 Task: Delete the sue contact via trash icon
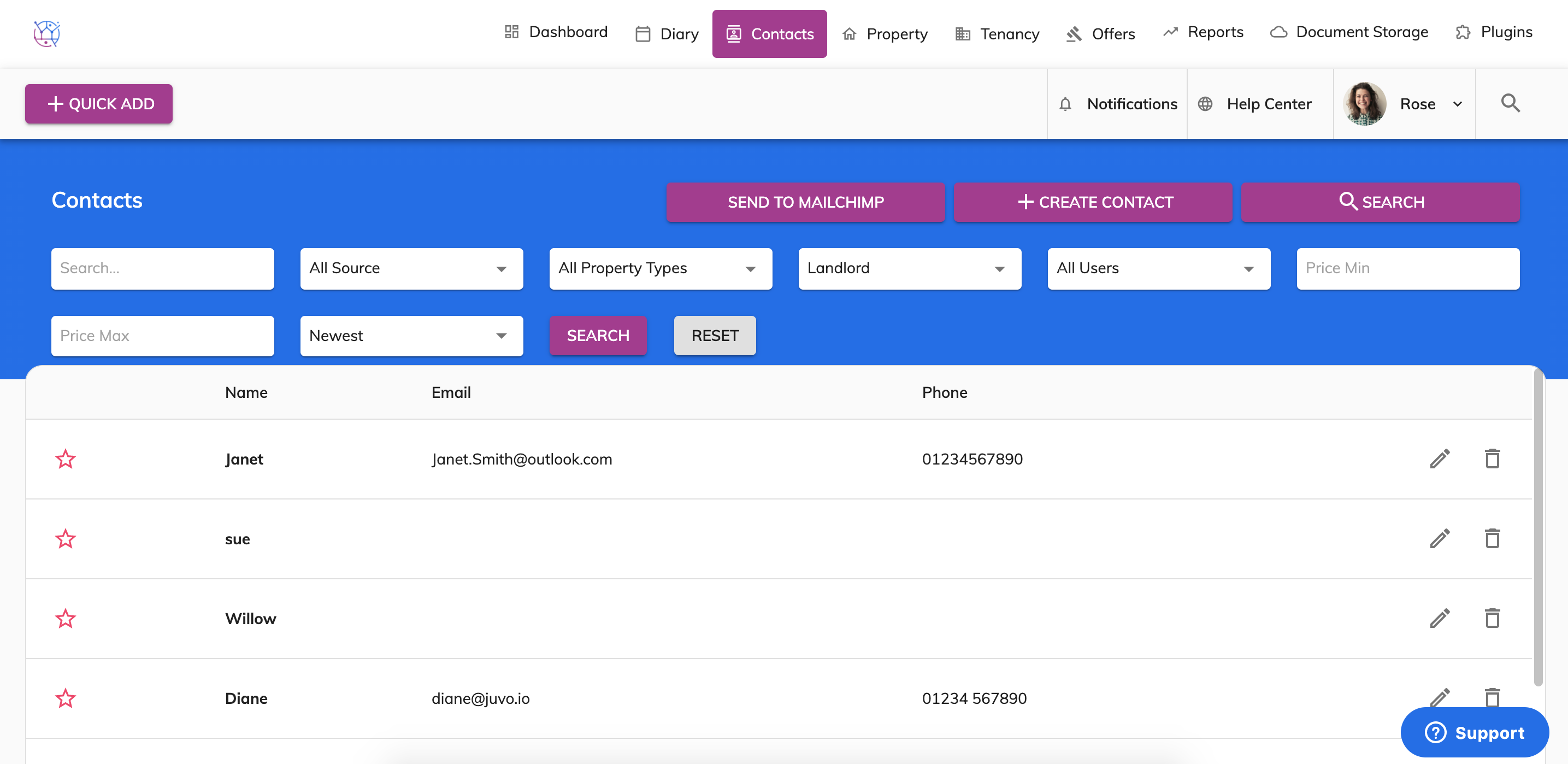pyautogui.click(x=1492, y=539)
